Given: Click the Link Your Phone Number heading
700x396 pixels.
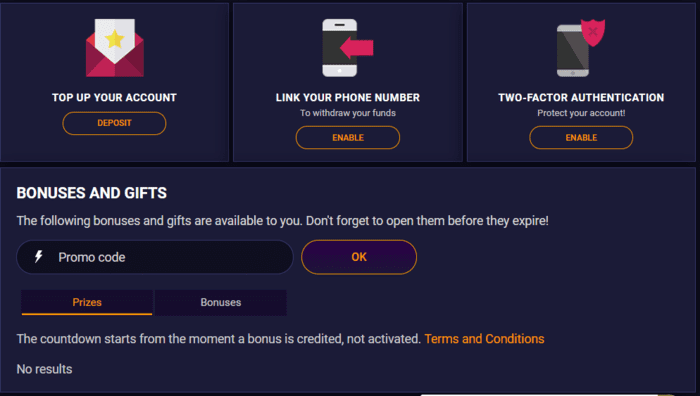Looking at the screenshot, I should pyautogui.click(x=348, y=97).
